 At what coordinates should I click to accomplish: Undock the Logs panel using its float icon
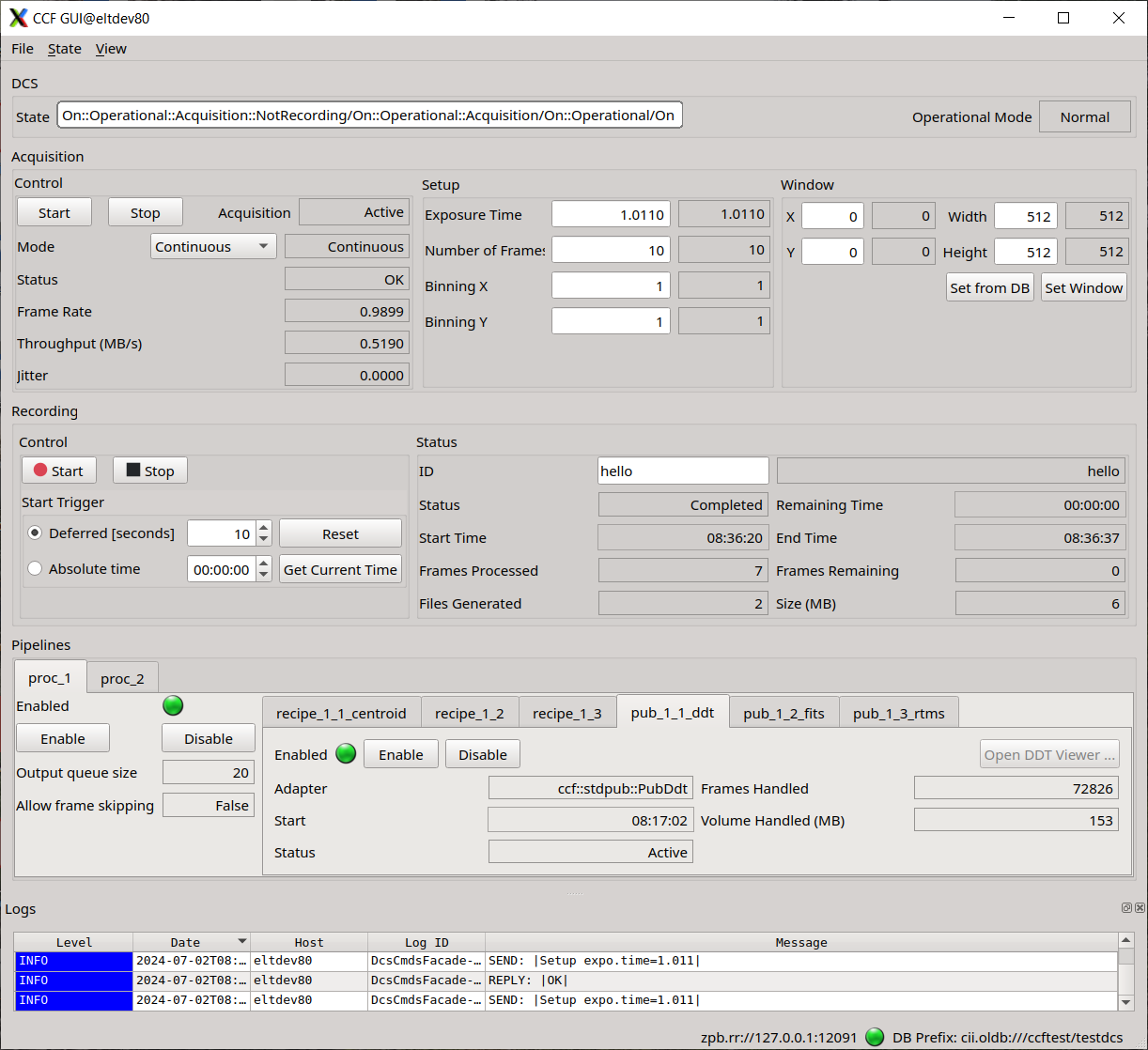click(x=1125, y=907)
